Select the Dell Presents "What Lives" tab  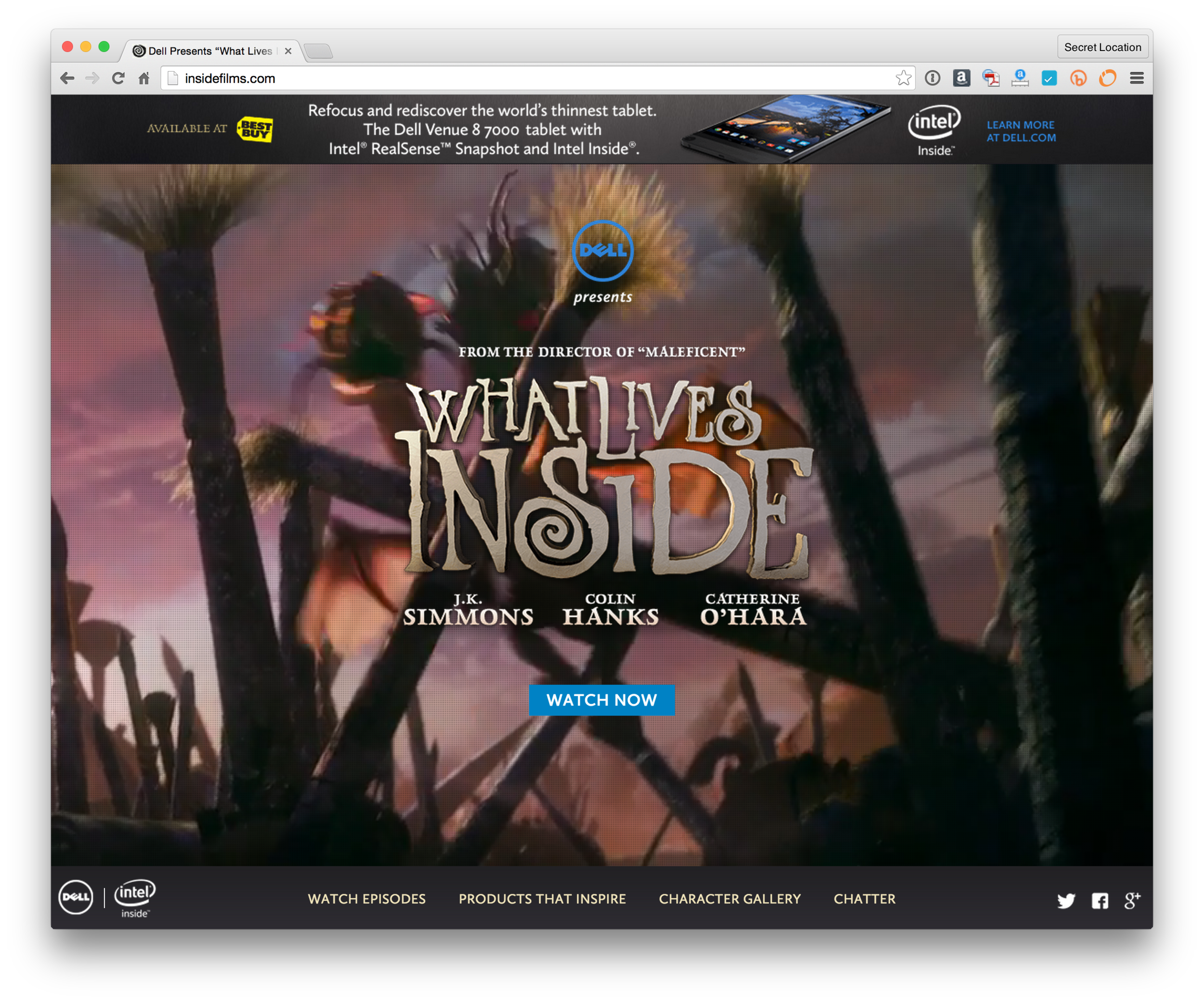(209, 51)
